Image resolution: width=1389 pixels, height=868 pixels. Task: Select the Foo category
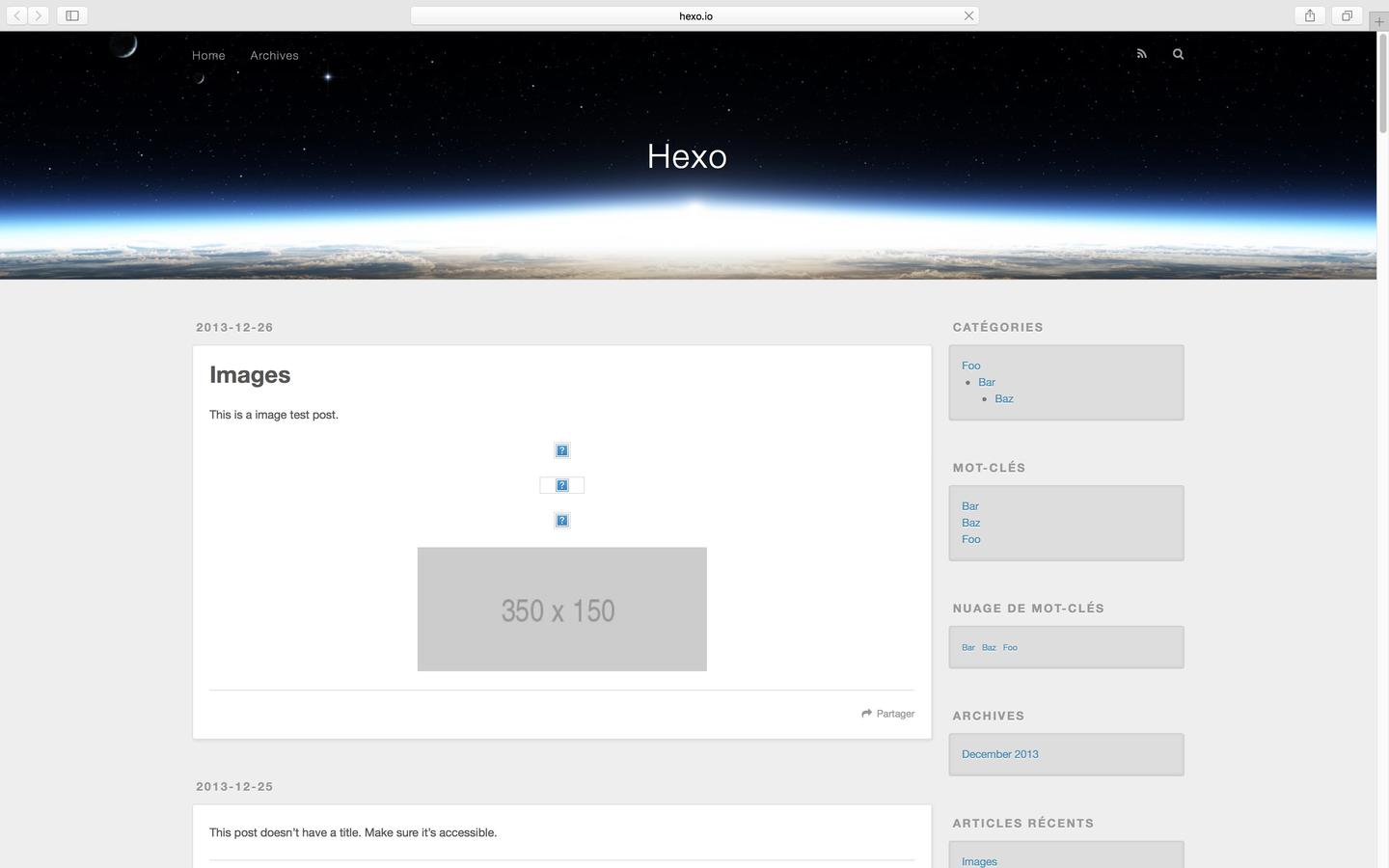click(969, 366)
